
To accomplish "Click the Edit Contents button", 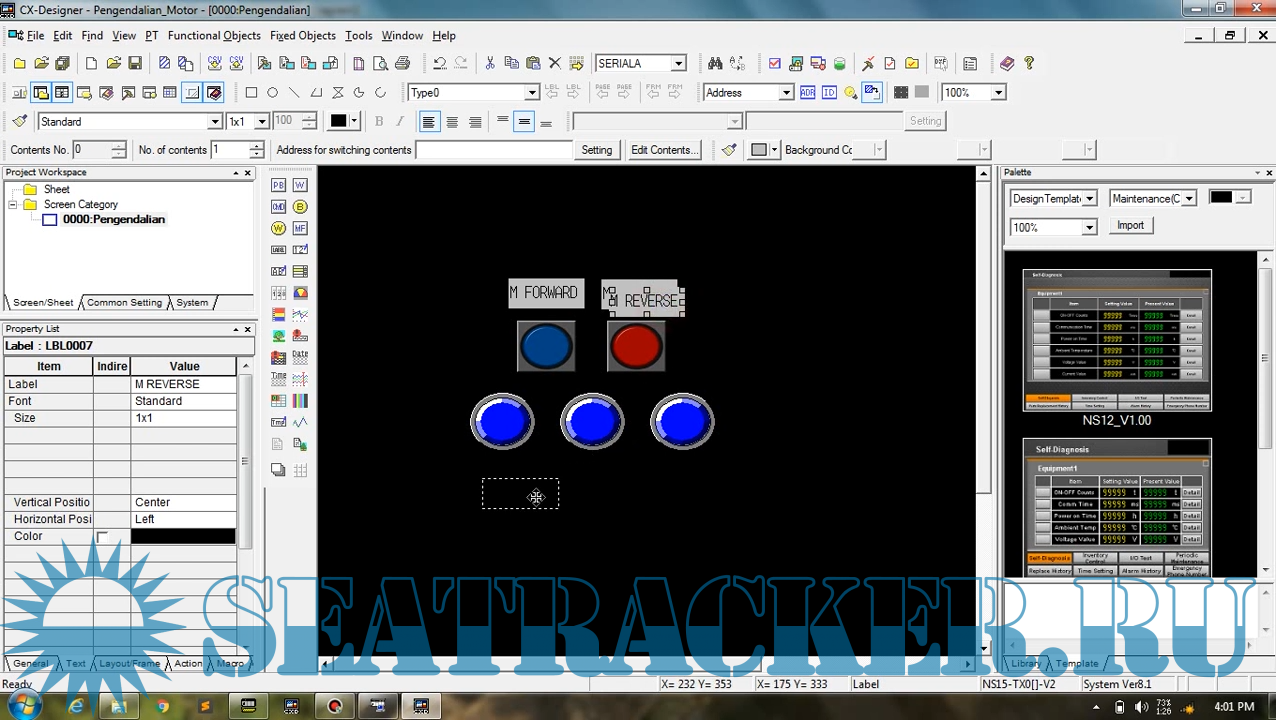I will coord(662,150).
